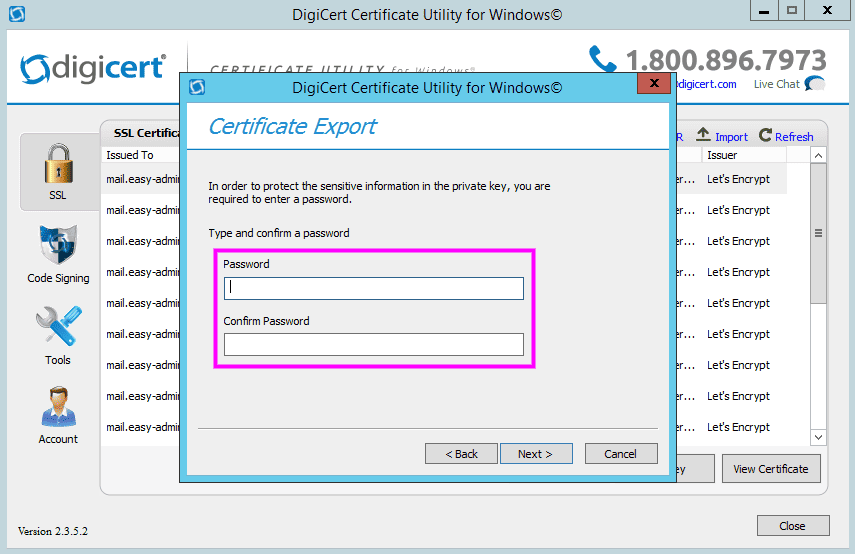Click the 1.800.896.7973 phone number
The image size is (855, 554).
click(726, 60)
